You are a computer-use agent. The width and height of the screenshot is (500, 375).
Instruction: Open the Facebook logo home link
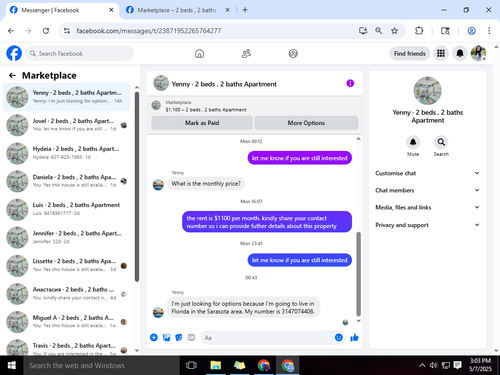pyautogui.click(x=14, y=53)
